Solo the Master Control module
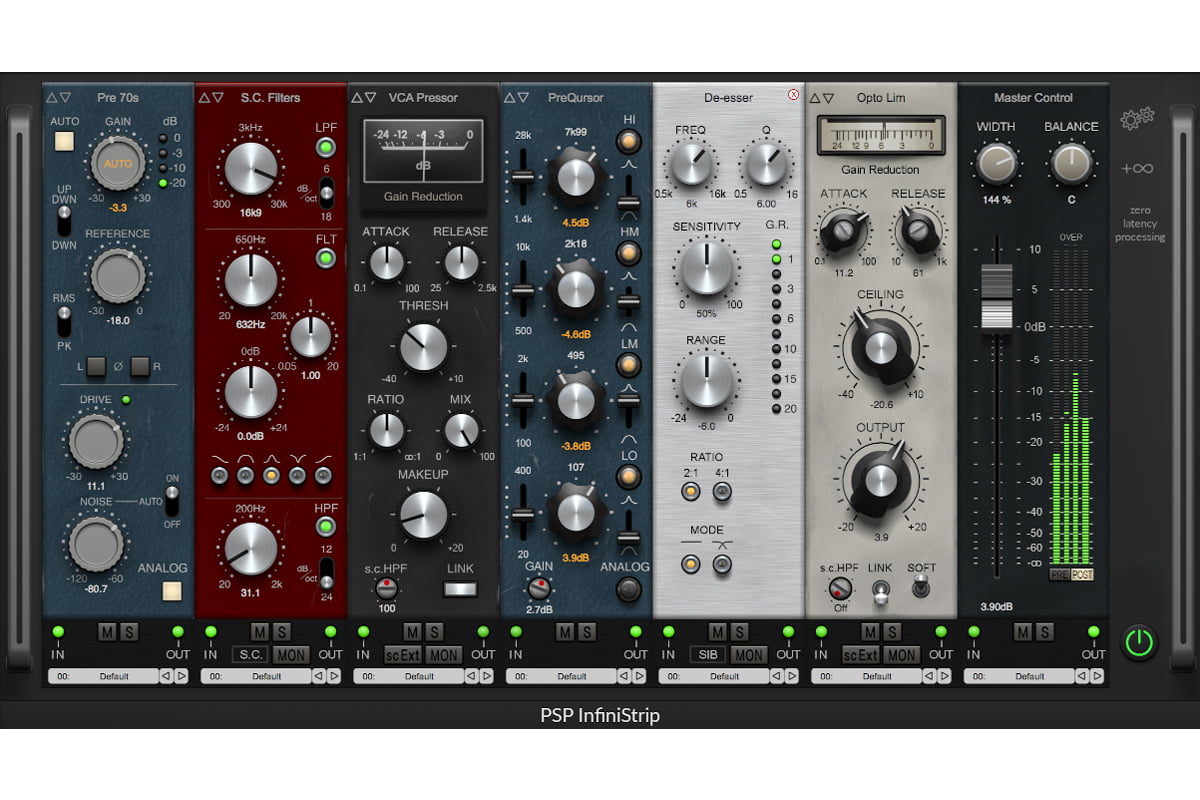The height and width of the screenshot is (800, 1200). (1045, 631)
